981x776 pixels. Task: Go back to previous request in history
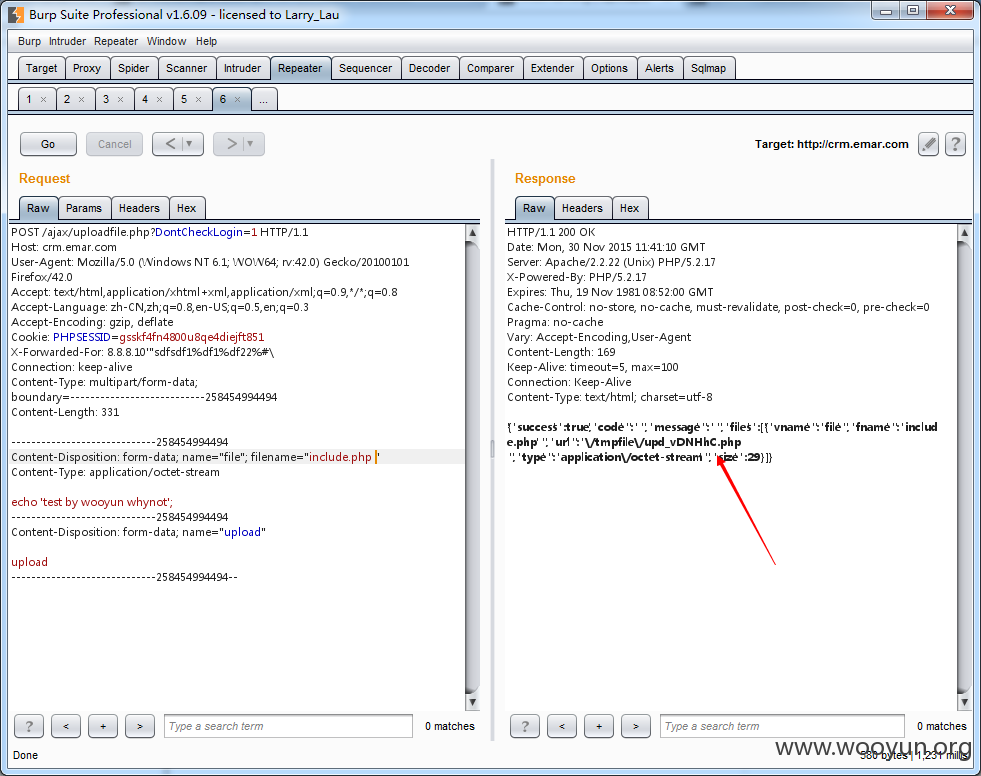(x=170, y=144)
